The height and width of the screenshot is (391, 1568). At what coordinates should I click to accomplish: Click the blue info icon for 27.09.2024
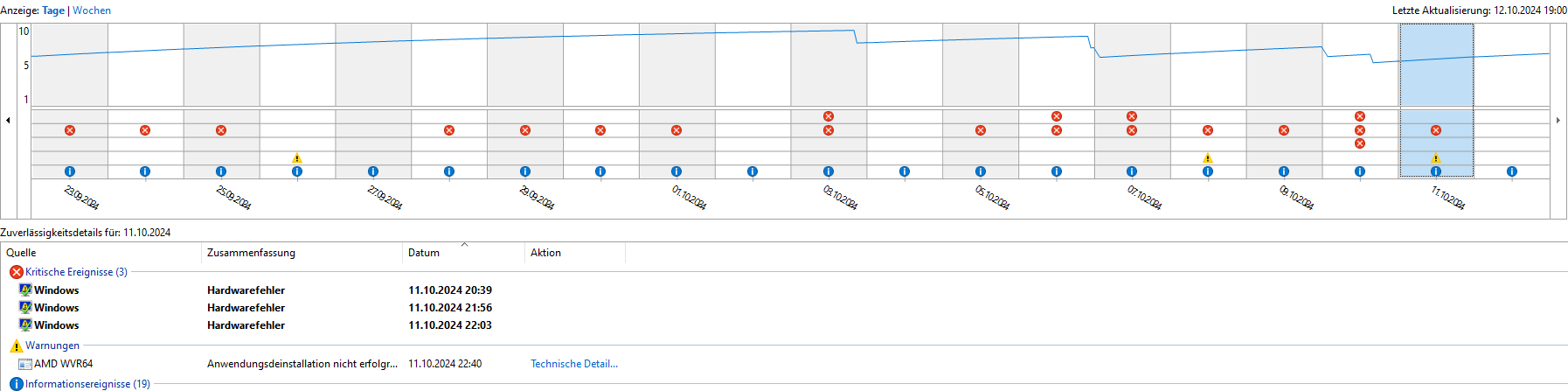point(373,171)
